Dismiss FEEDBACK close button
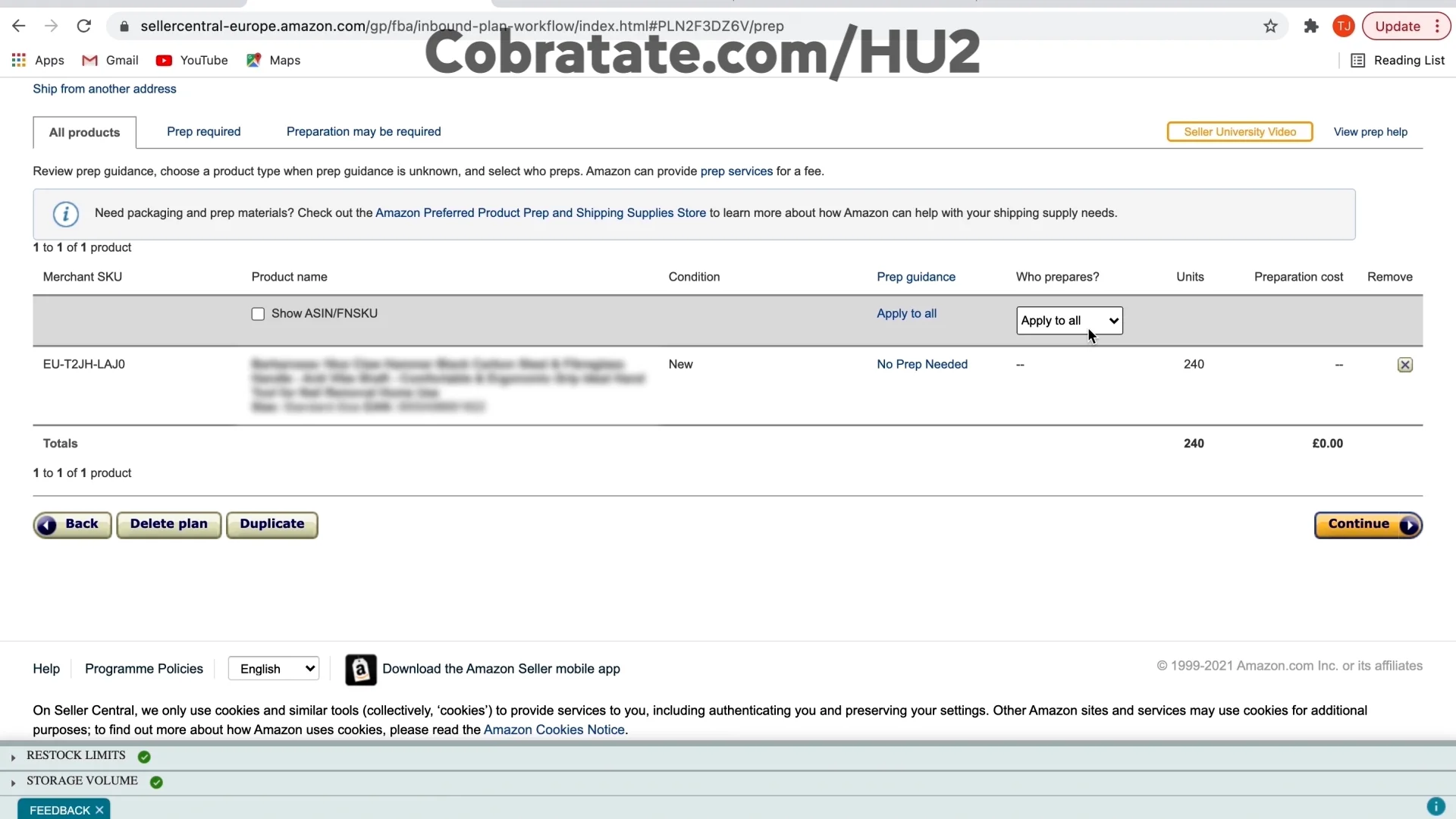Viewport: 1456px width, 819px height. click(x=99, y=810)
